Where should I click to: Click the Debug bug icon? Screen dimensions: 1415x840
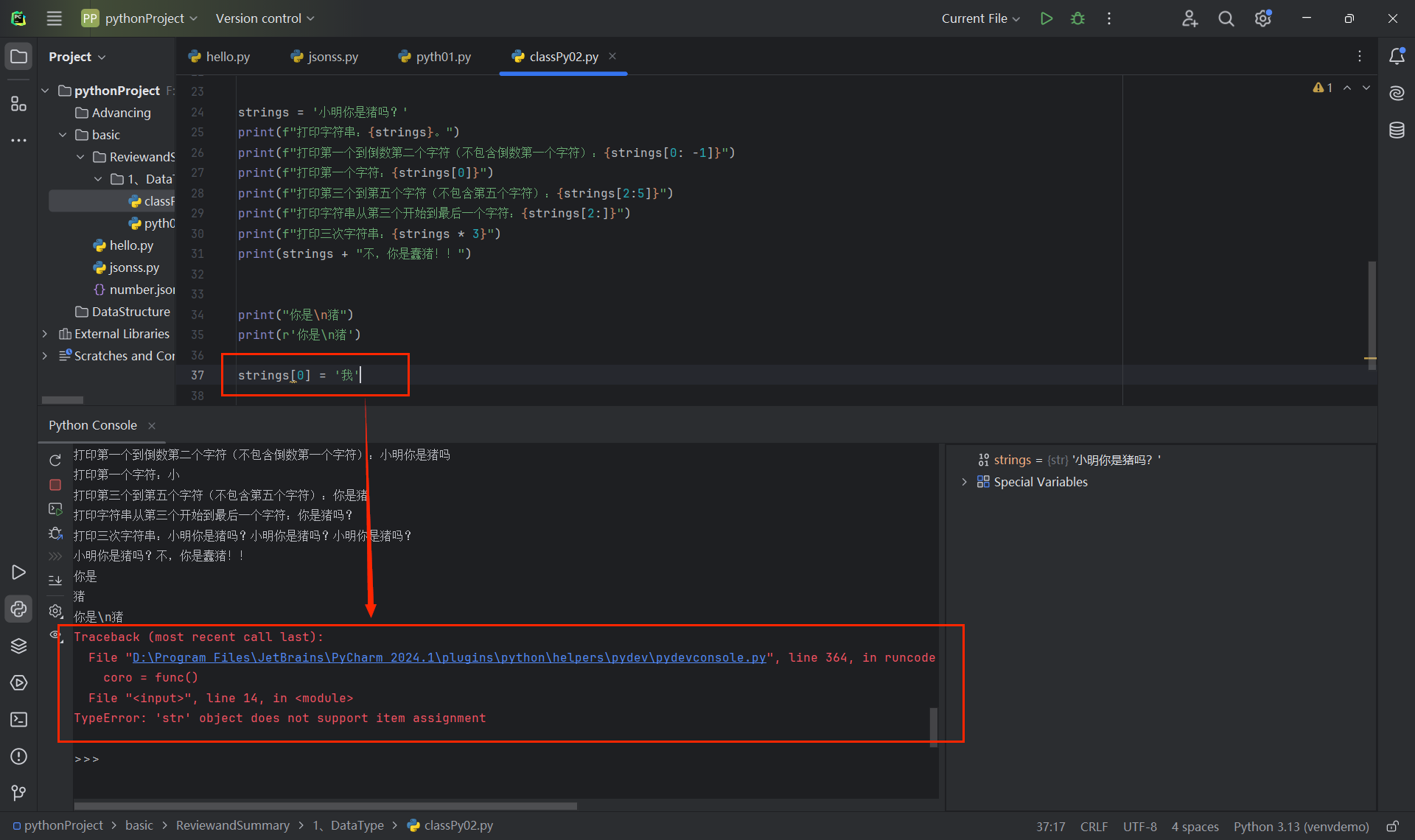point(1077,18)
